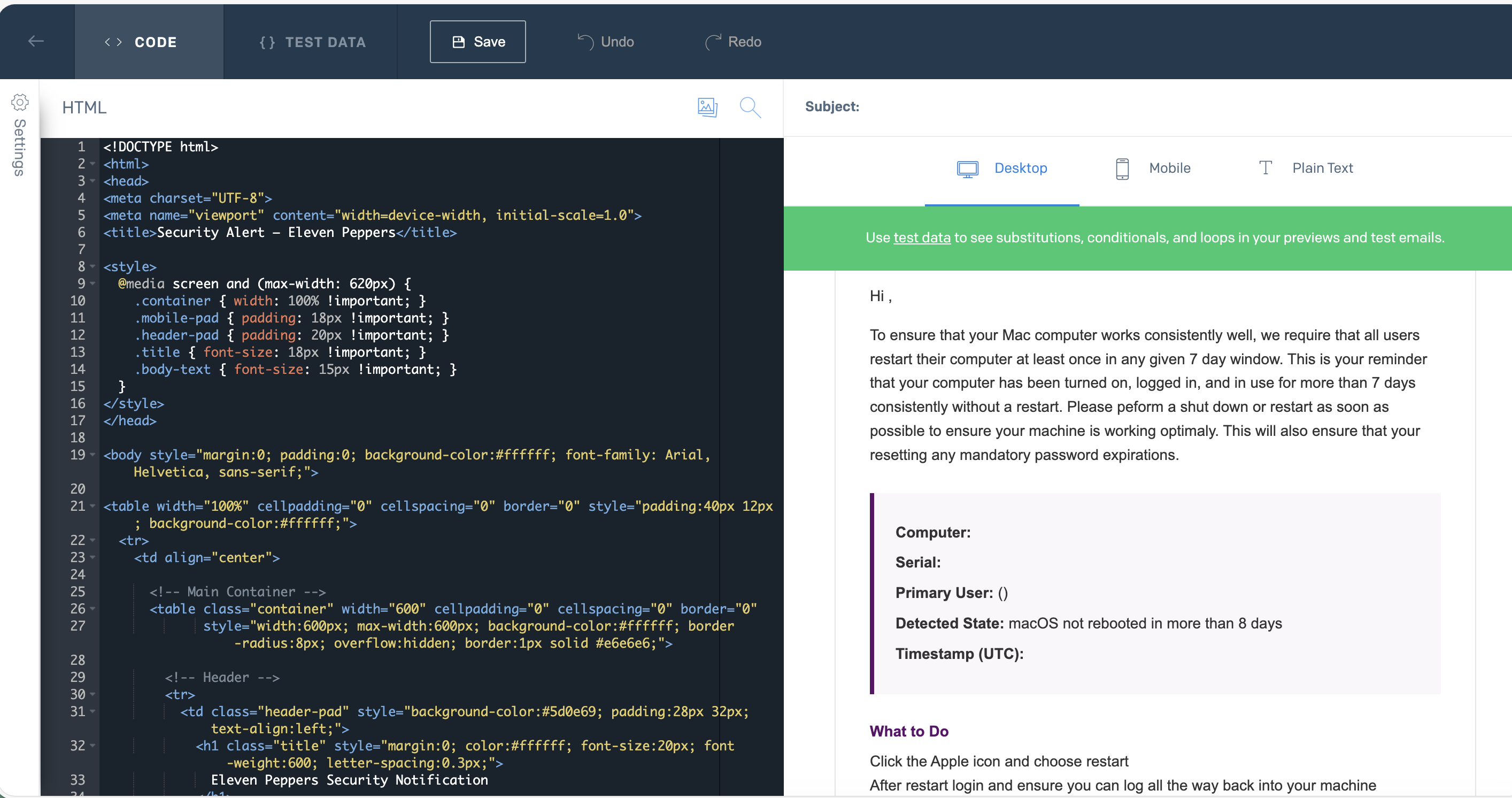
Task: Click the Plain Text T icon
Action: [x=1266, y=168]
